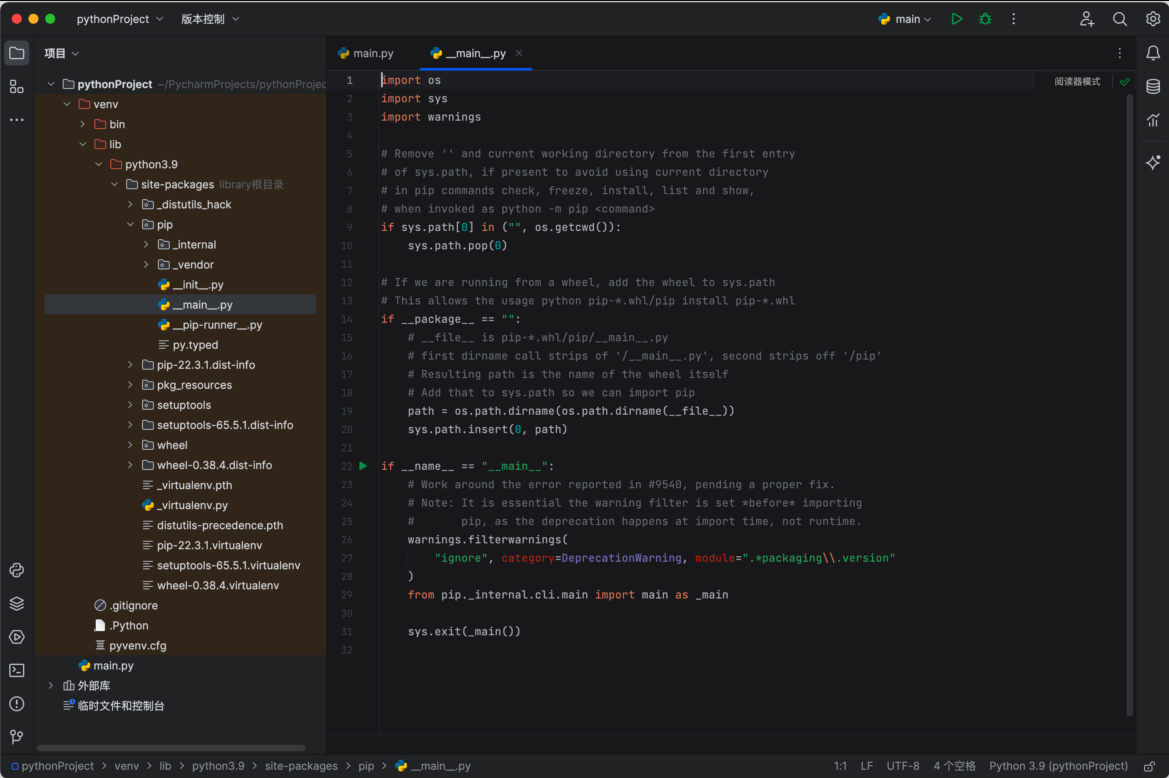Click the green Run button in toolbar
The height and width of the screenshot is (778, 1169).
[x=957, y=19]
